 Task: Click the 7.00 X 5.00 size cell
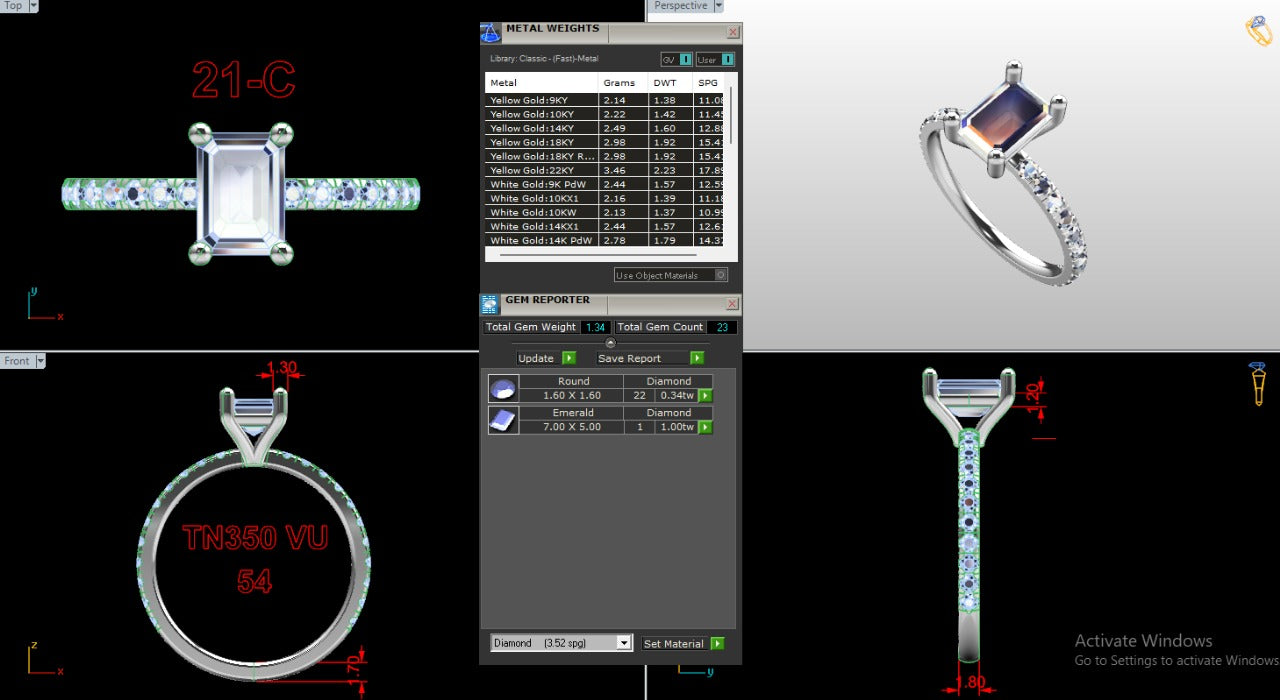point(571,427)
